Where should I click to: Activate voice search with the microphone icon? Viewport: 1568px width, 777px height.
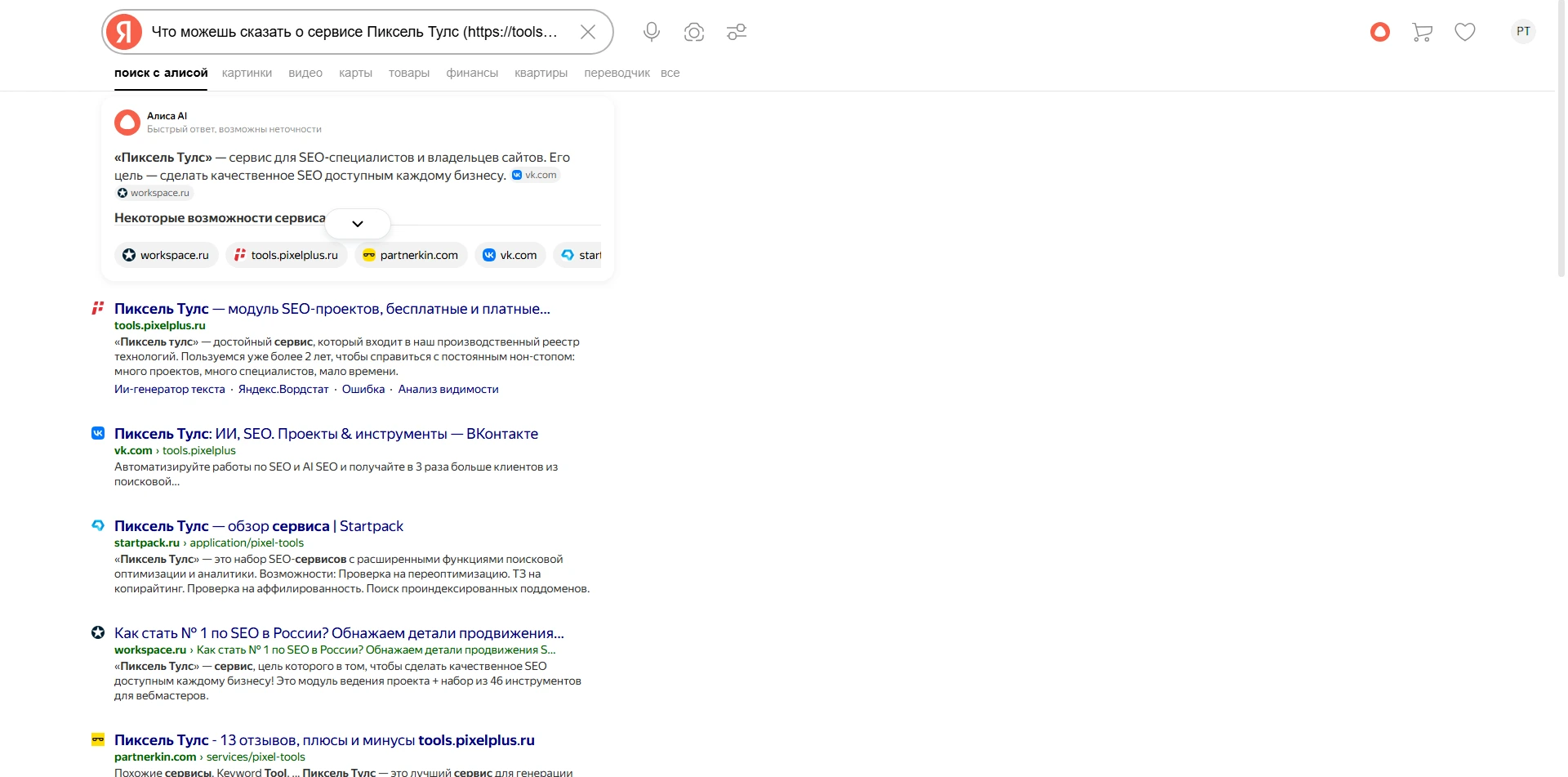click(x=651, y=32)
